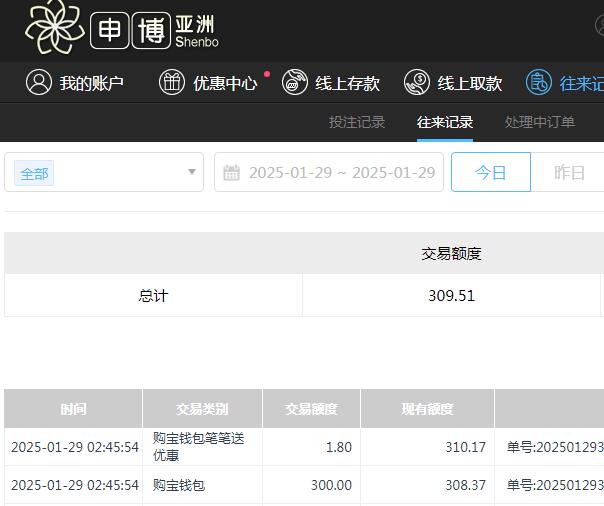Select the 购宝钱包笔笔送优惠 category cell
This screenshot has height=506, width=604.
coord(202,447)
